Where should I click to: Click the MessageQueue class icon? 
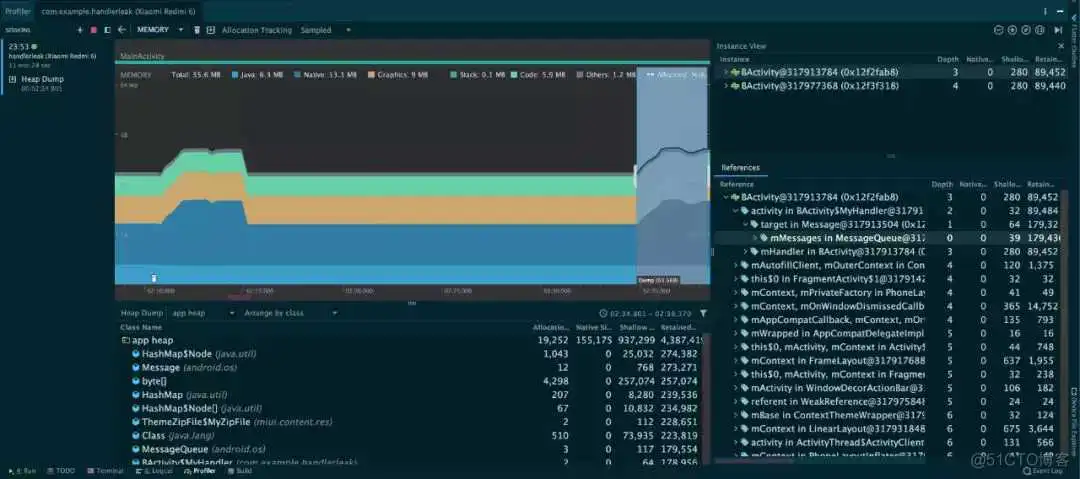[x=136, y=449]
